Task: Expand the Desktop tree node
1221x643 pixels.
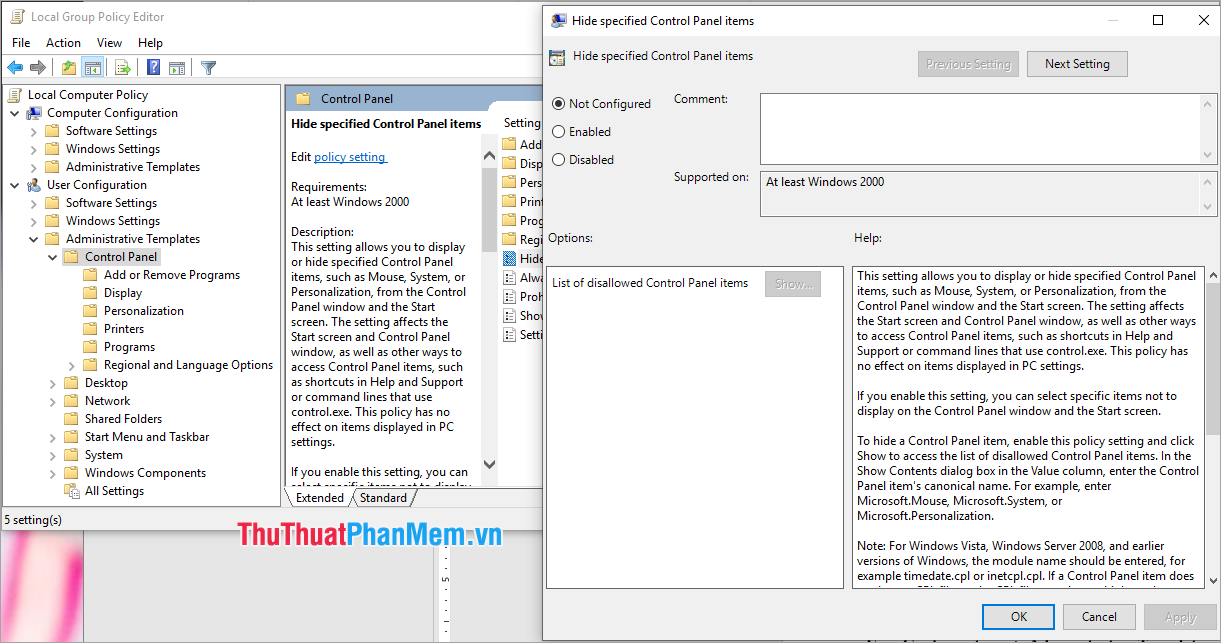Action: tap(53, 382)
